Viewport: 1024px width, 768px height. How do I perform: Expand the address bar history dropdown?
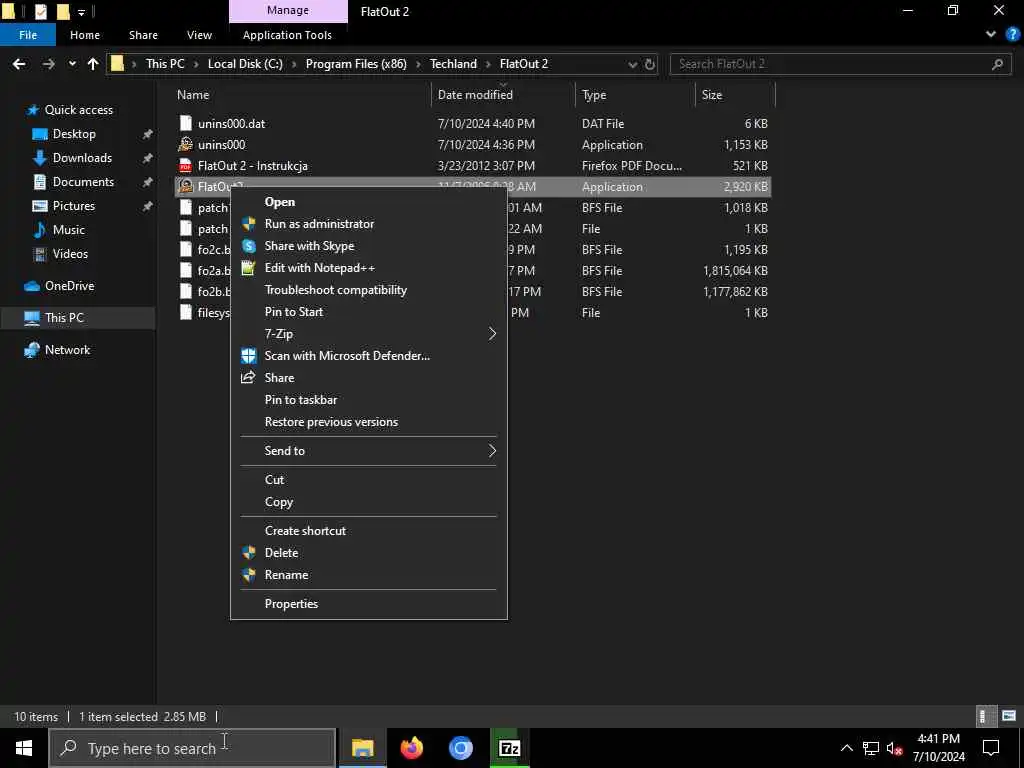pyautogui.click(x=632, y=64)
